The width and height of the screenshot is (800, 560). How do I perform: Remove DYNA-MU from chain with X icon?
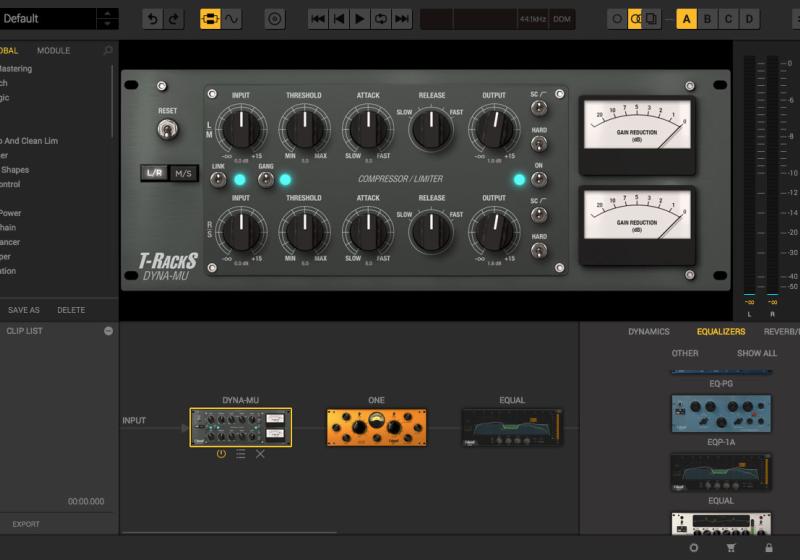(260, 454)
